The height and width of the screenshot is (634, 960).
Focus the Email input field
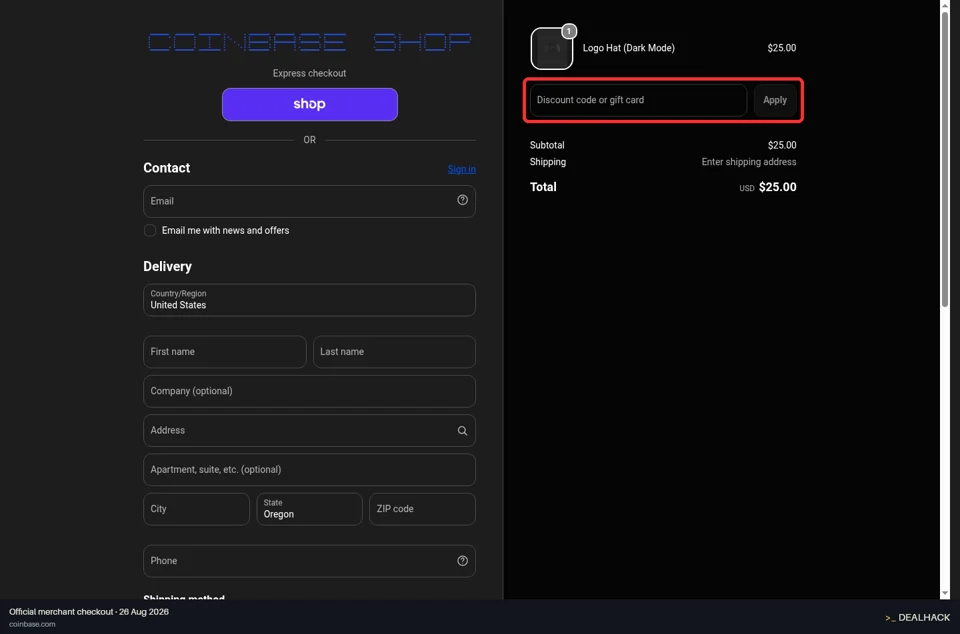(x=309, y=201)
